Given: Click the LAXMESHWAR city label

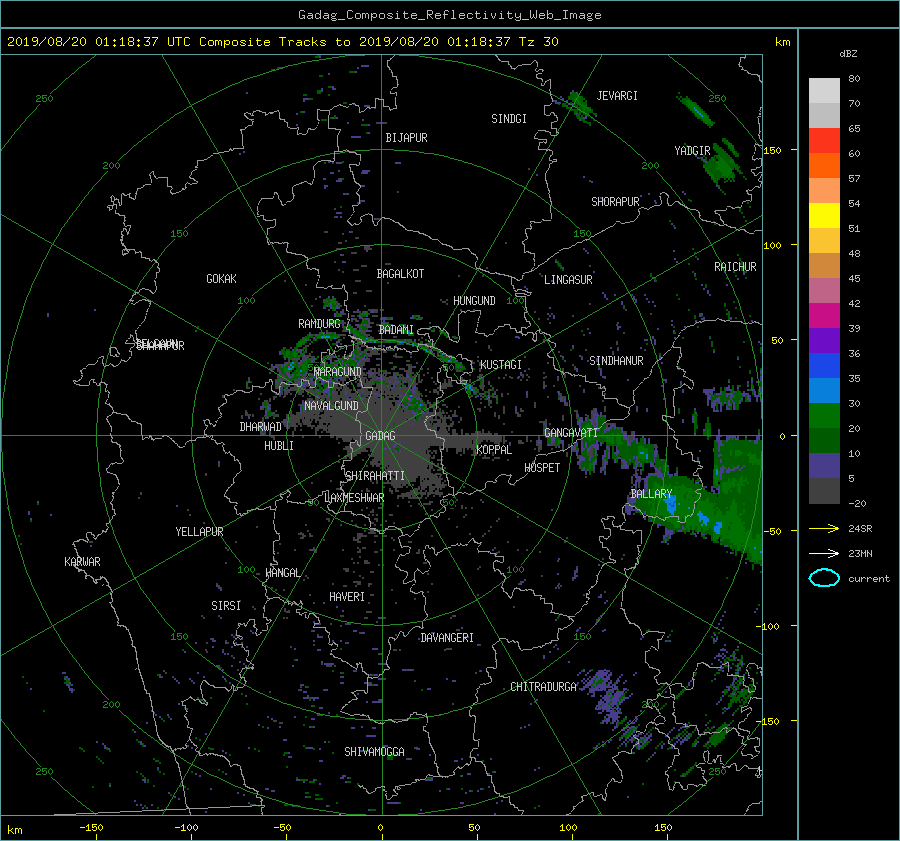Looking at the screenshot, I should click(354, 498).
